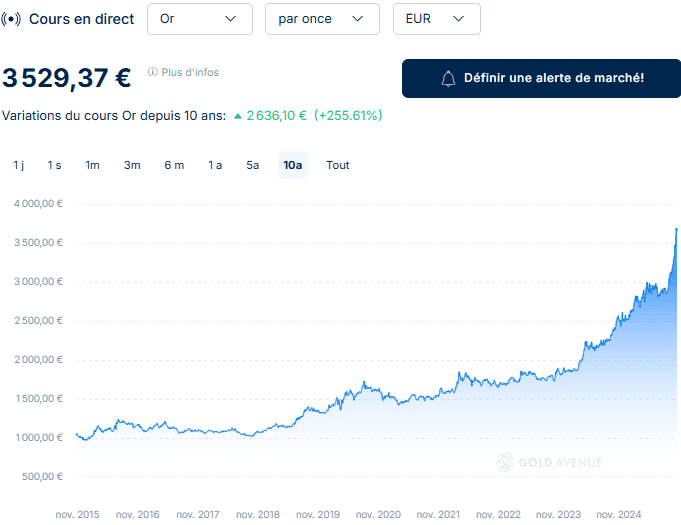
Task: Show the 1m chart period
Action: tap(92, 165)
